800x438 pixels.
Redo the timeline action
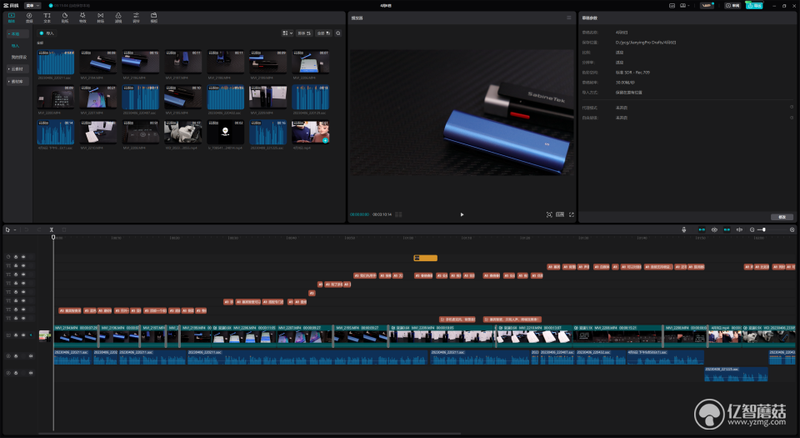39,230
